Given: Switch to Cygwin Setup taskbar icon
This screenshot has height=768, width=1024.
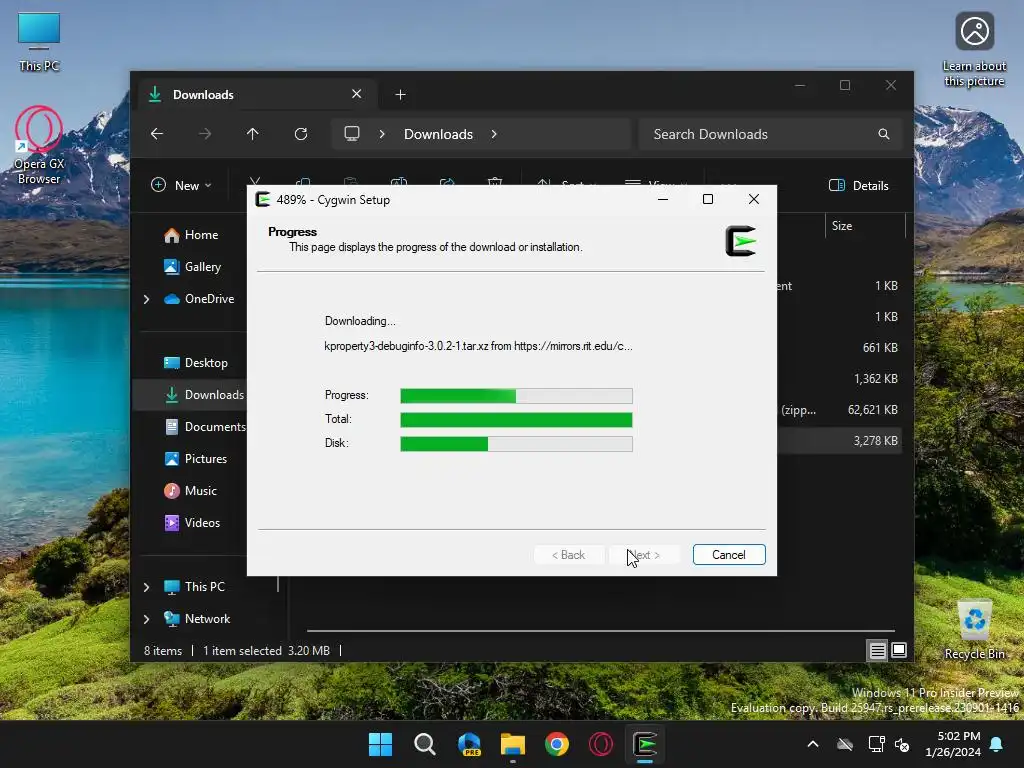Looking at the screenshot, I should point(645,744).
